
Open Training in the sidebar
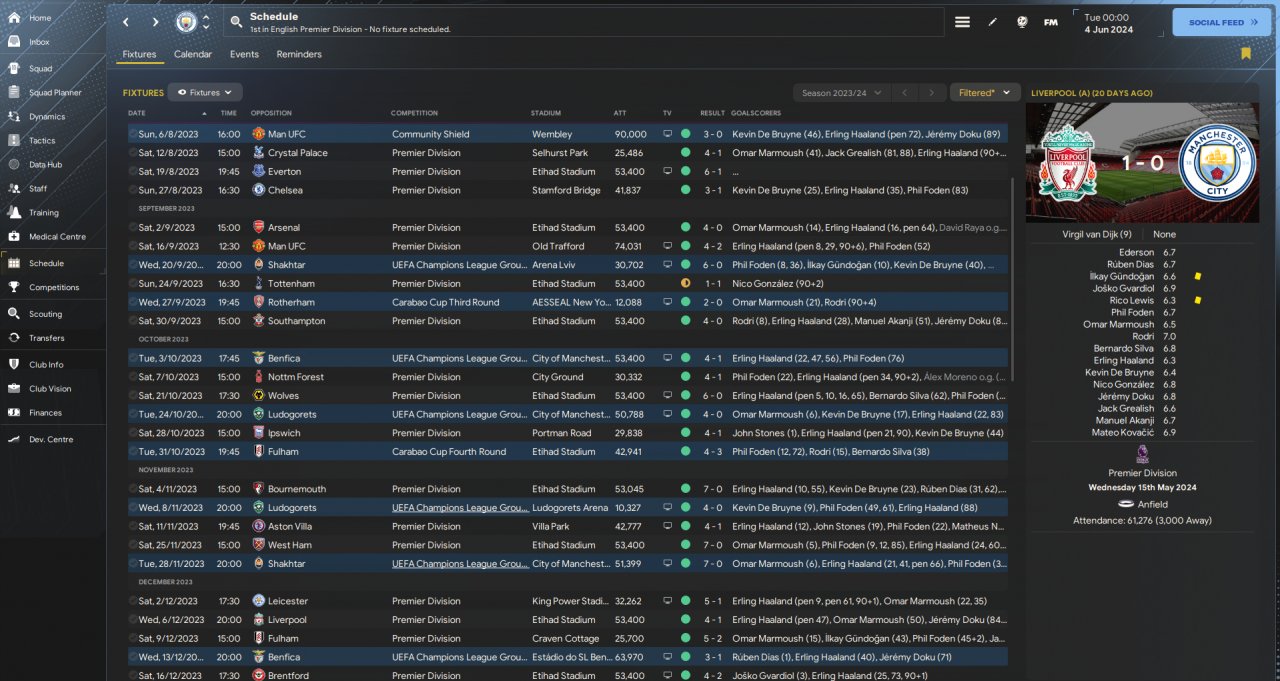coord(43,213)
